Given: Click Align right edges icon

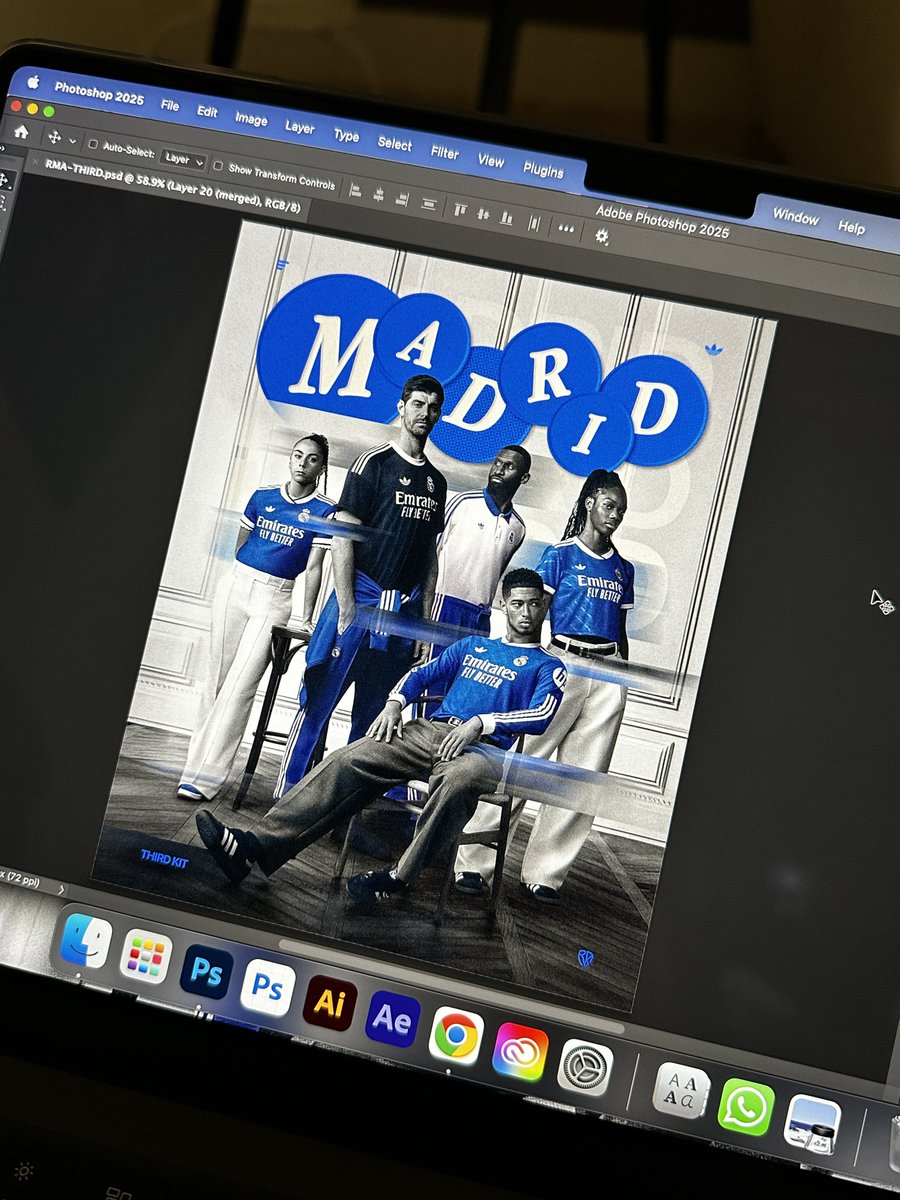Looking at the screenshot, I should [402, 199].
